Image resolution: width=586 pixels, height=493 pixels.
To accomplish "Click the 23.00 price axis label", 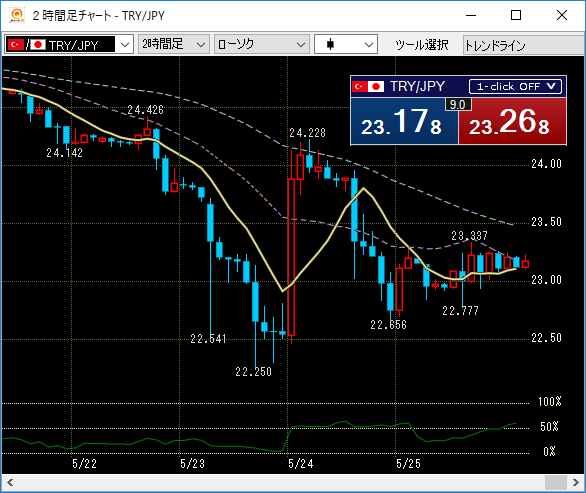I will 546,280.
